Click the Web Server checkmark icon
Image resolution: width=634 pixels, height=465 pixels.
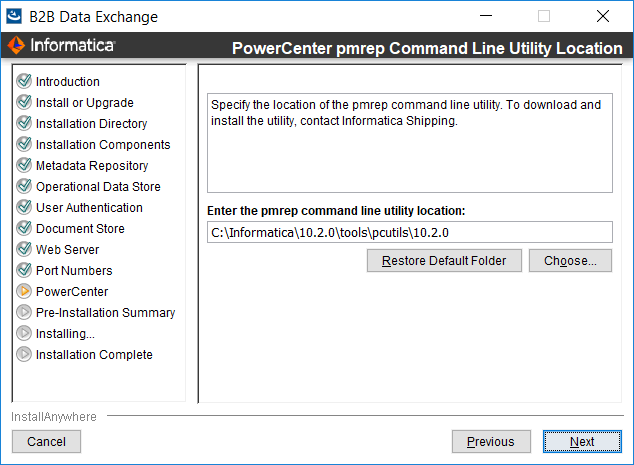24,249
